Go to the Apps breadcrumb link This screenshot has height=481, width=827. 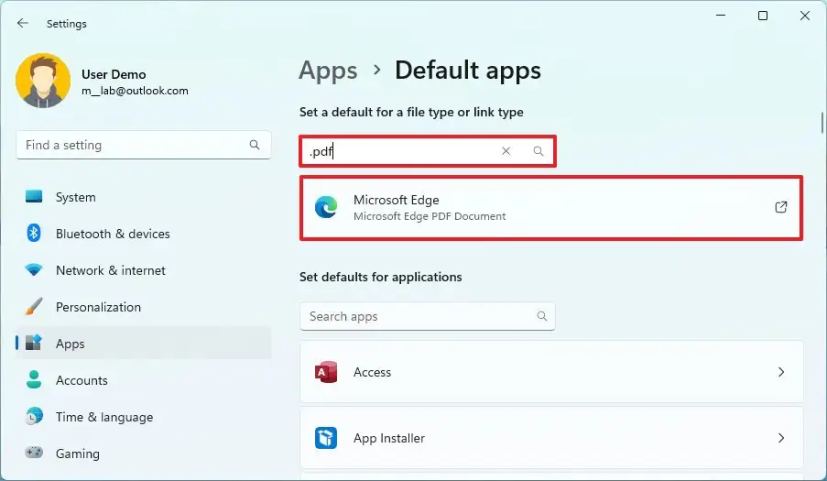pos(328,71)
